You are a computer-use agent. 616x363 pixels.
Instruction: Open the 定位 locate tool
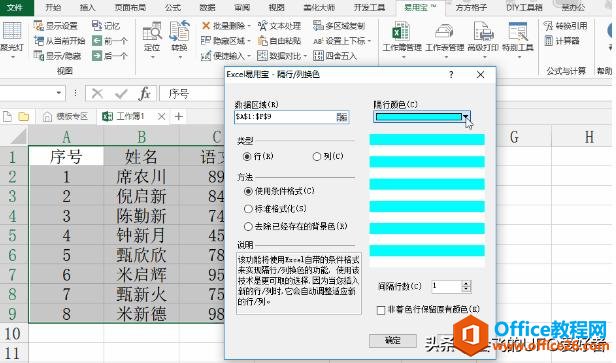coord(152,39)
